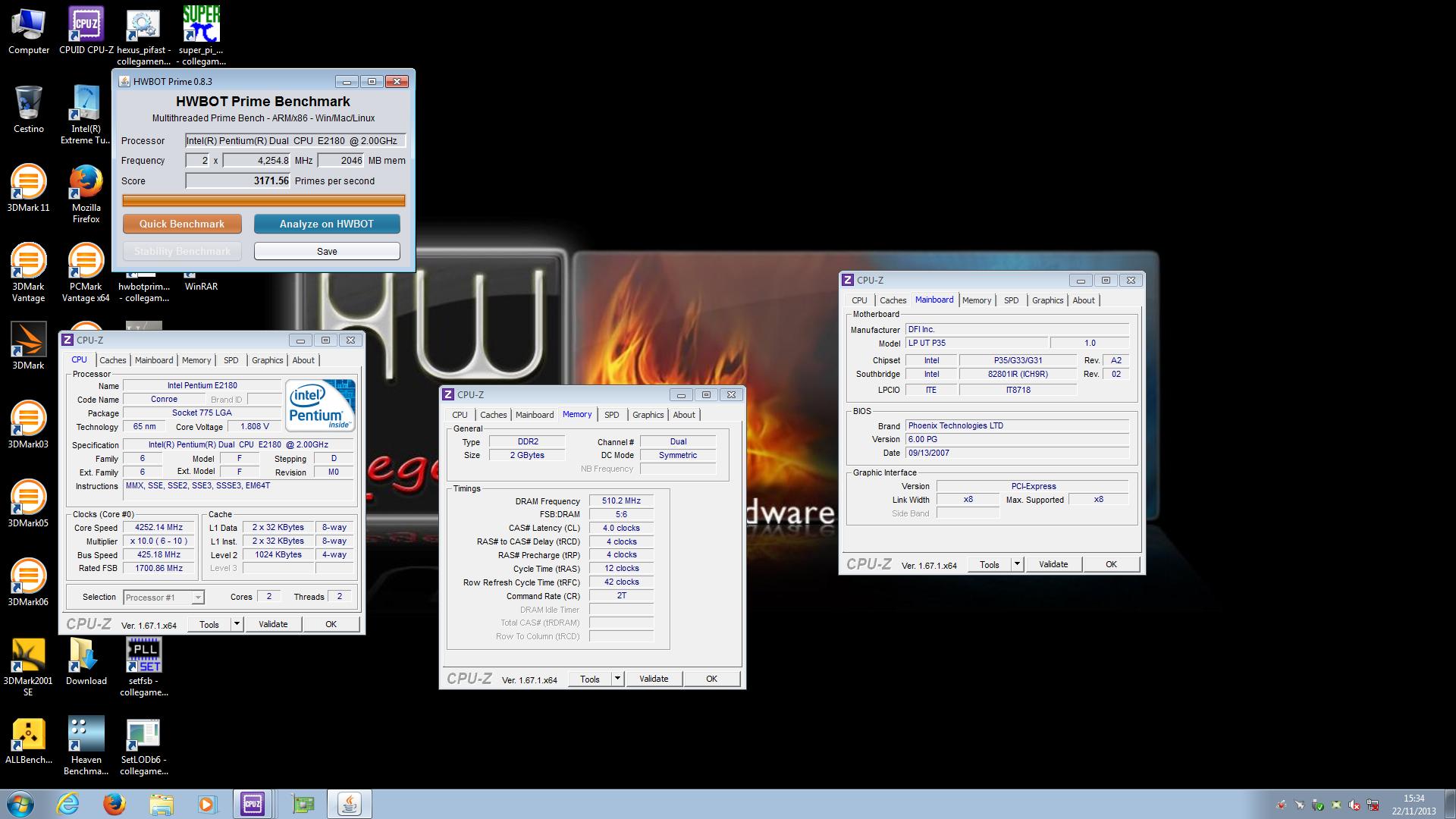Launch Intel Extreme Tuning shortcut
The width and height of the screenshot is (1456, 819).
86,115
